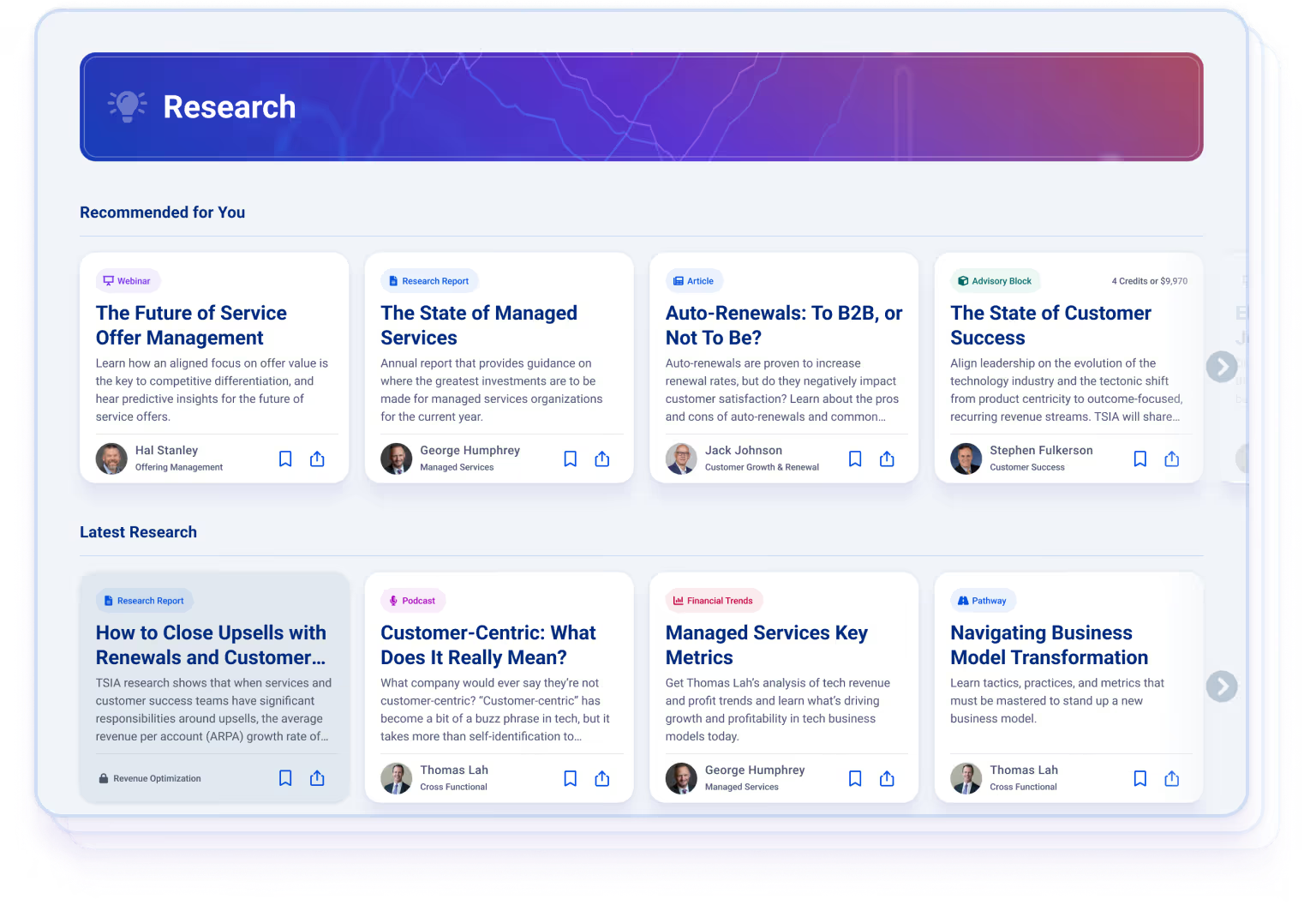Bookmark The State of Customer Success card
The height and width of the screenshot is (905, 1316).
(1140, 458)
